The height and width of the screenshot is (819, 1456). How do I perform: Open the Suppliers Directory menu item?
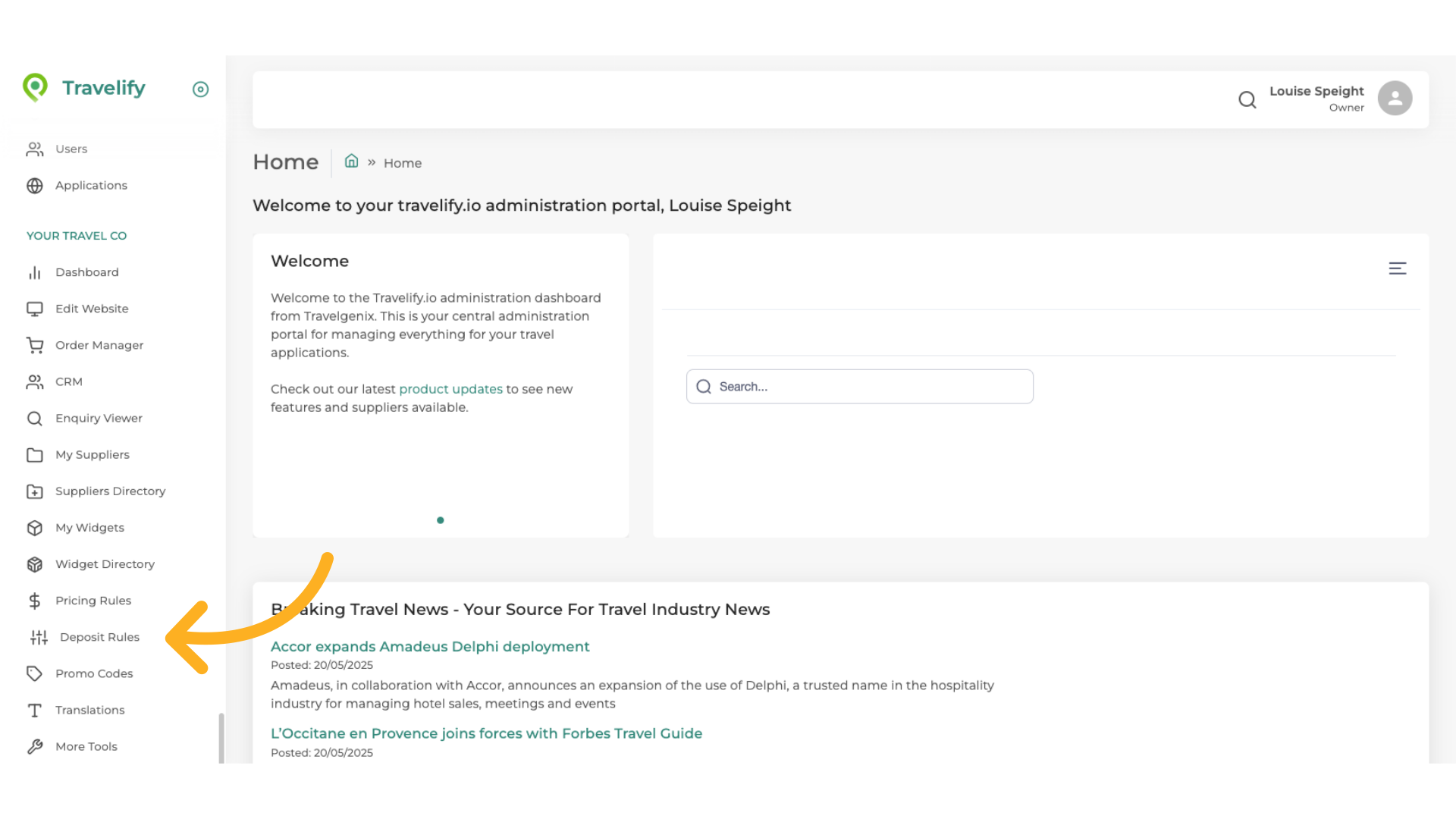(110, 491)
